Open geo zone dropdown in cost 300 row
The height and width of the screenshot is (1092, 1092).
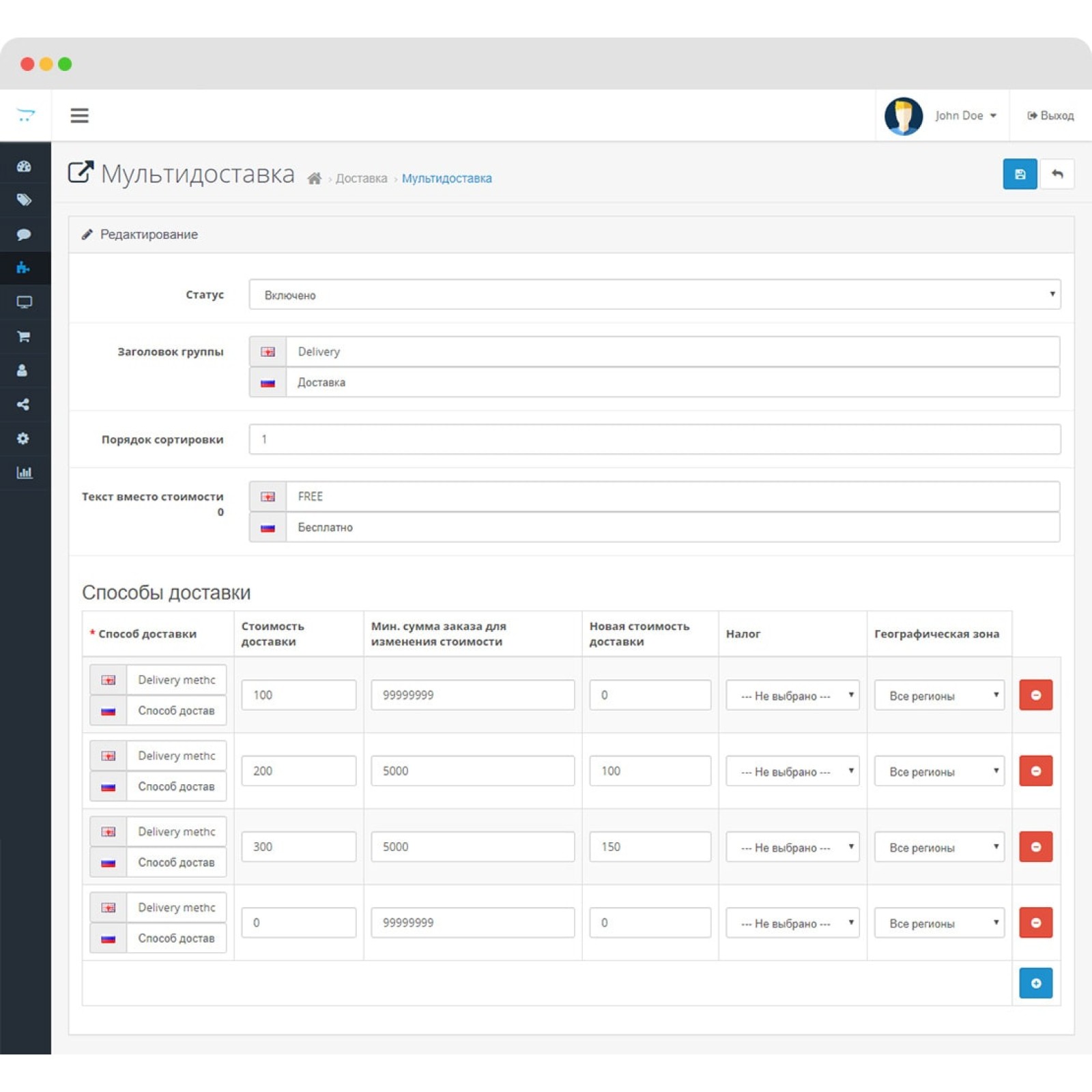point(939,846)
